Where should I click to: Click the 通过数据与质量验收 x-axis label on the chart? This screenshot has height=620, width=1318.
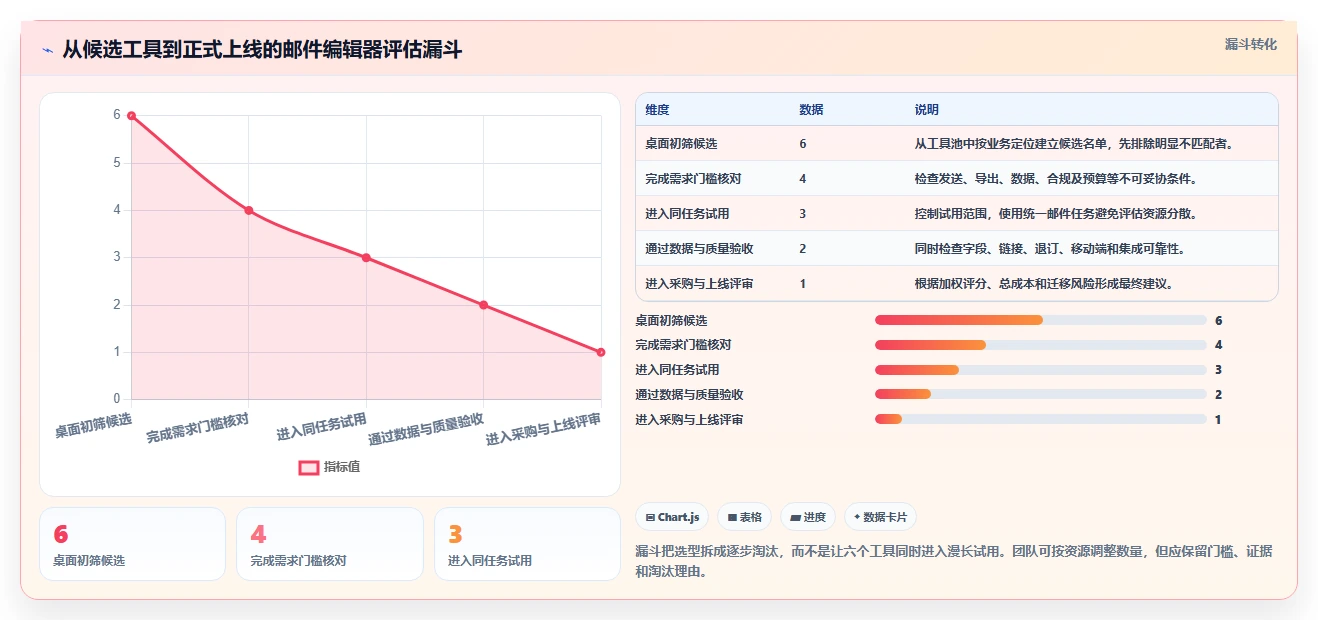pos(427,429)
